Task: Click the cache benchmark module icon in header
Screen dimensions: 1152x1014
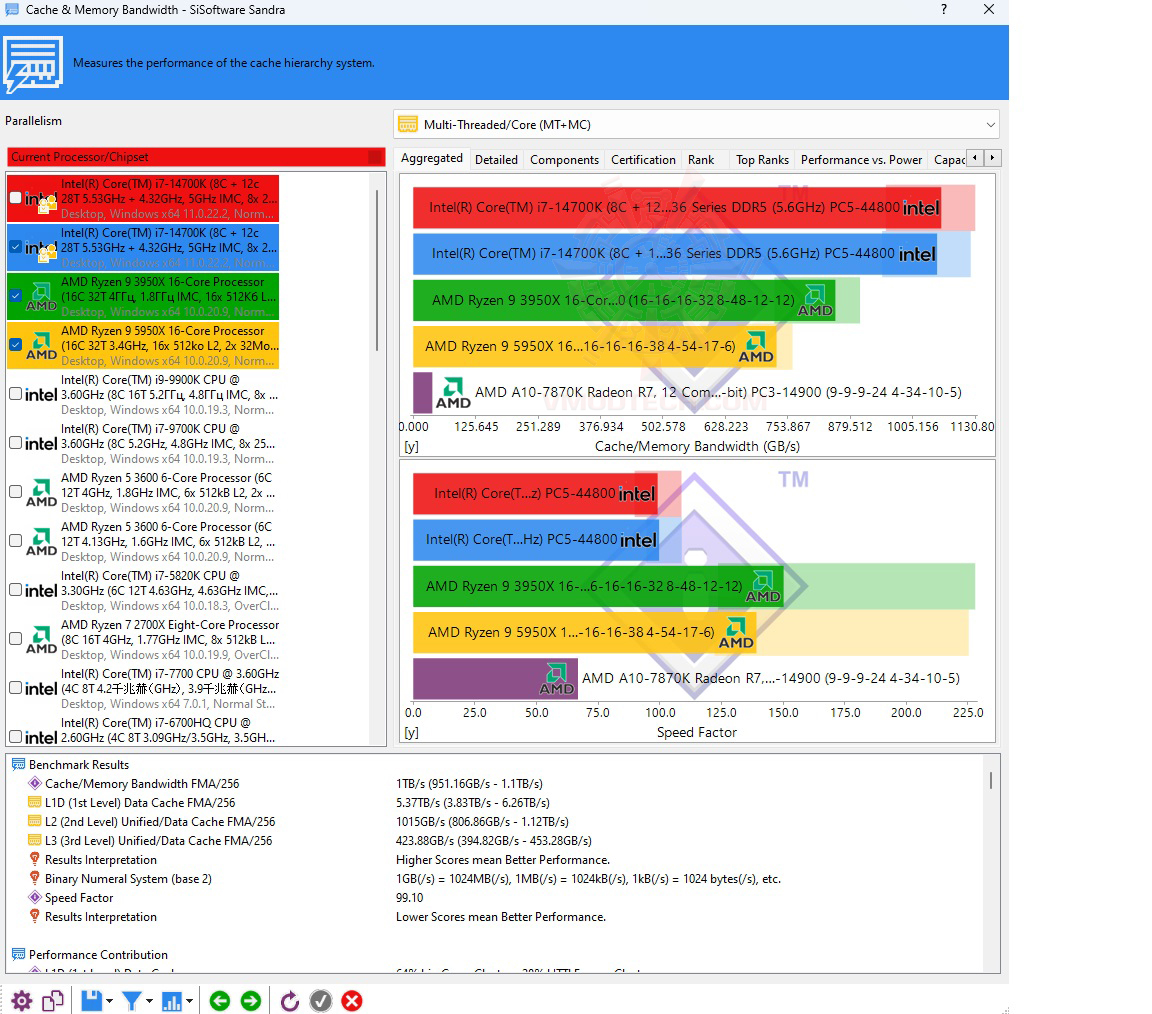Action: (32, 65)
